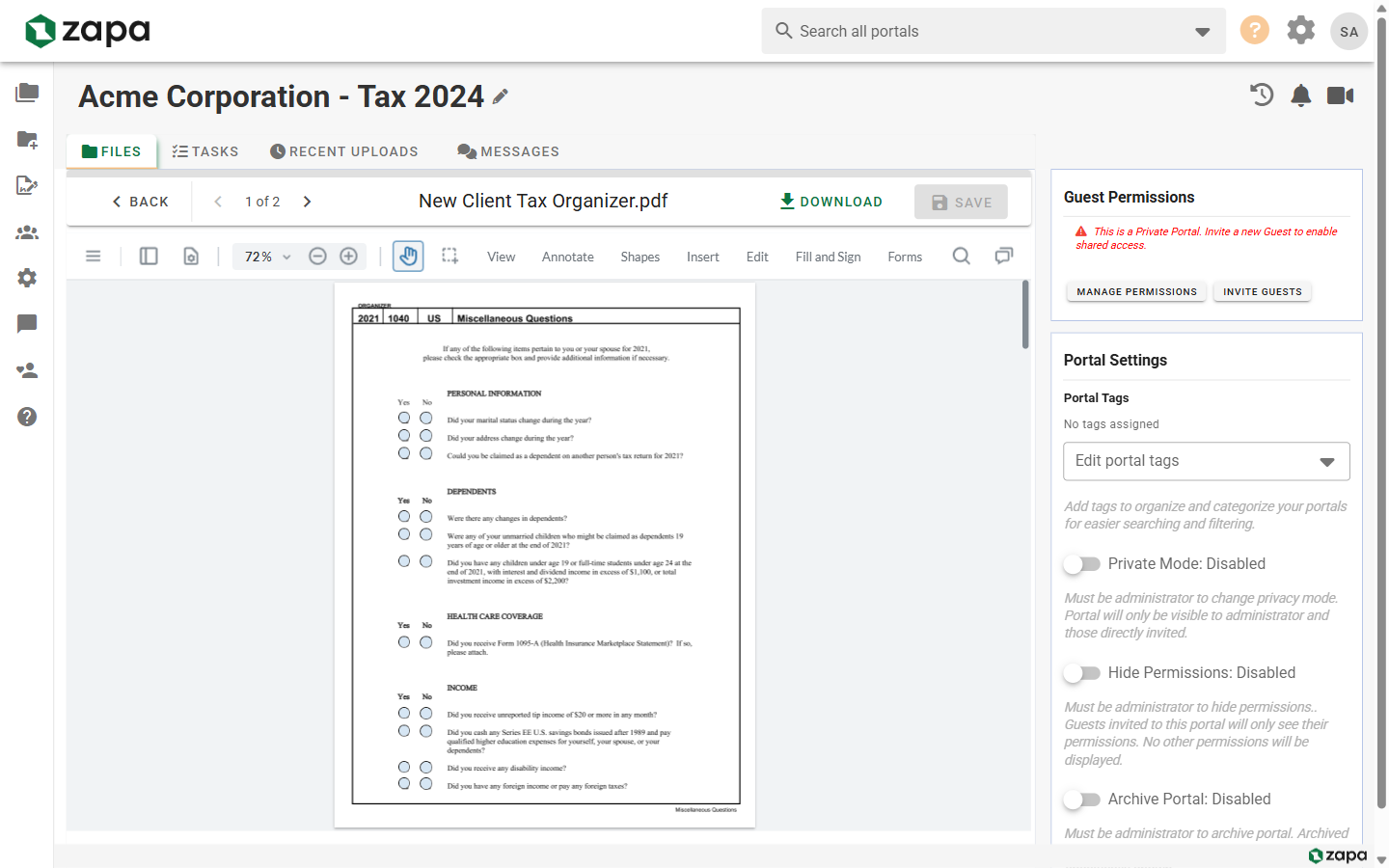The width and height of the screenshot is (1389, 868).
Task: Switch to the Messages tab
Action: pyautogui.click(x=508, y=151)
